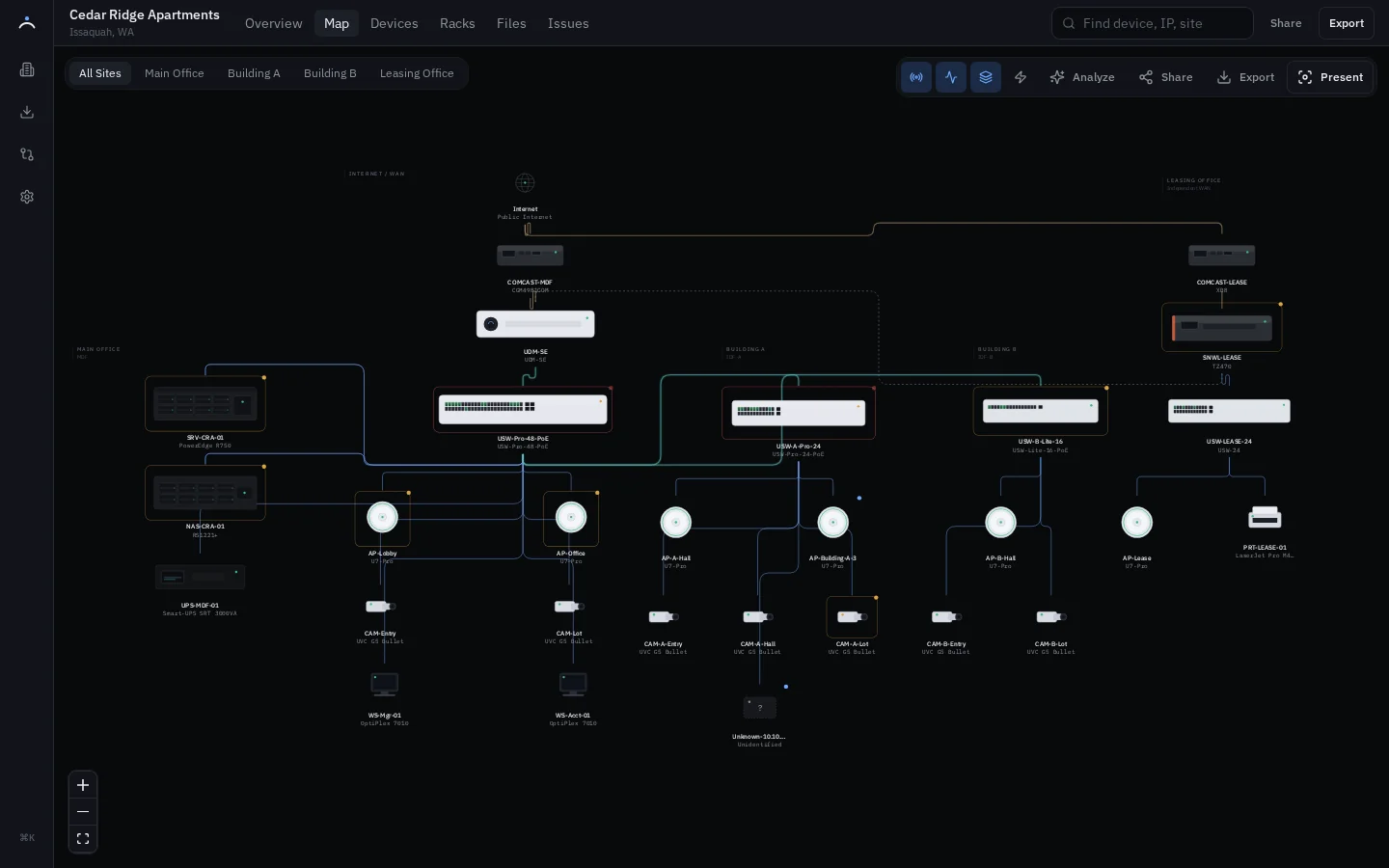Click Share beside the search field
Viewport: 1389px width, 868px height.
point(1285,23)
